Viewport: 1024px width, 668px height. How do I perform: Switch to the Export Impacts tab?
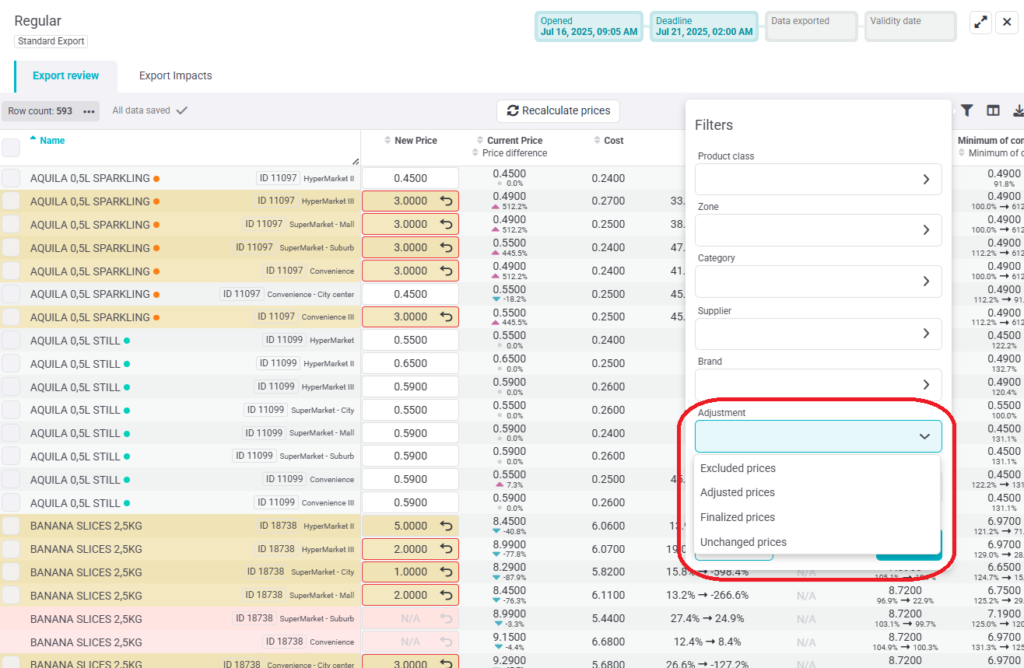click(x=175, y=76)
